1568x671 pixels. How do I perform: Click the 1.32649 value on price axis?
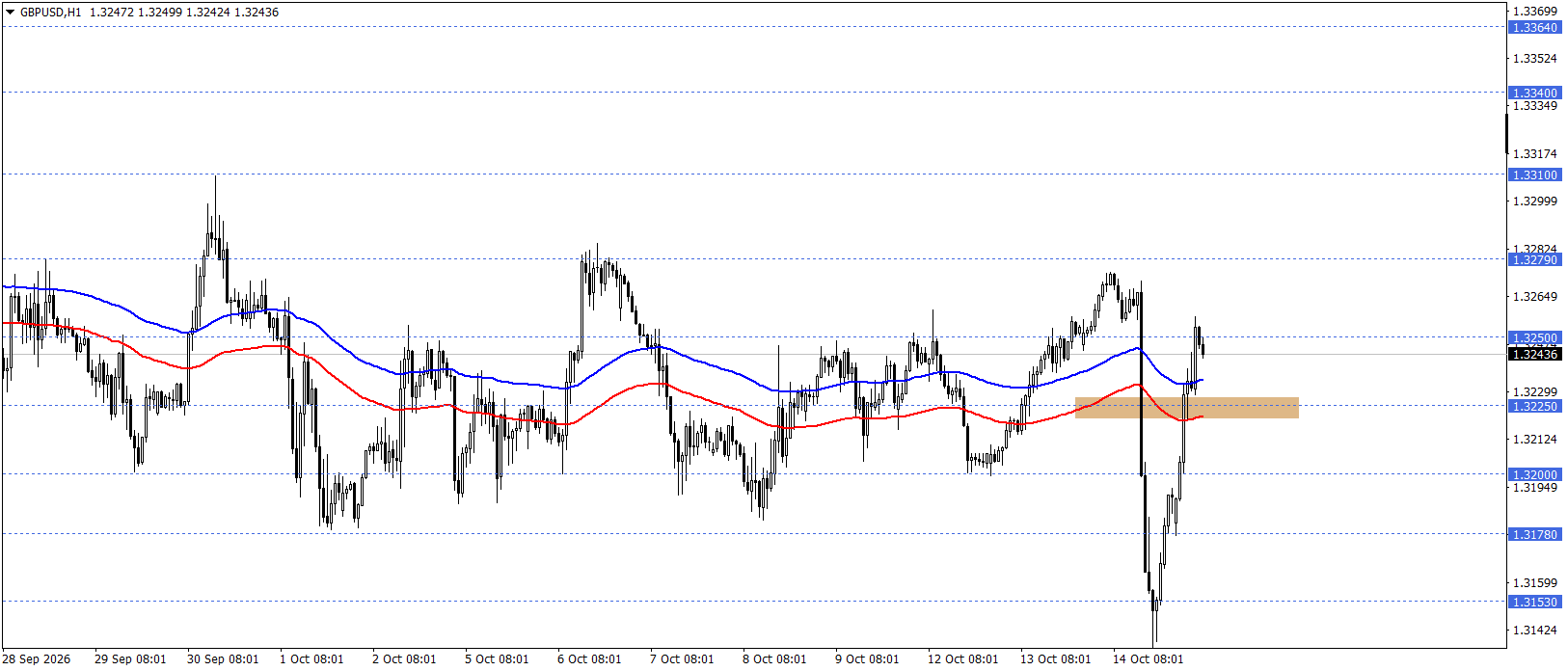click(x=1534, y=297)
